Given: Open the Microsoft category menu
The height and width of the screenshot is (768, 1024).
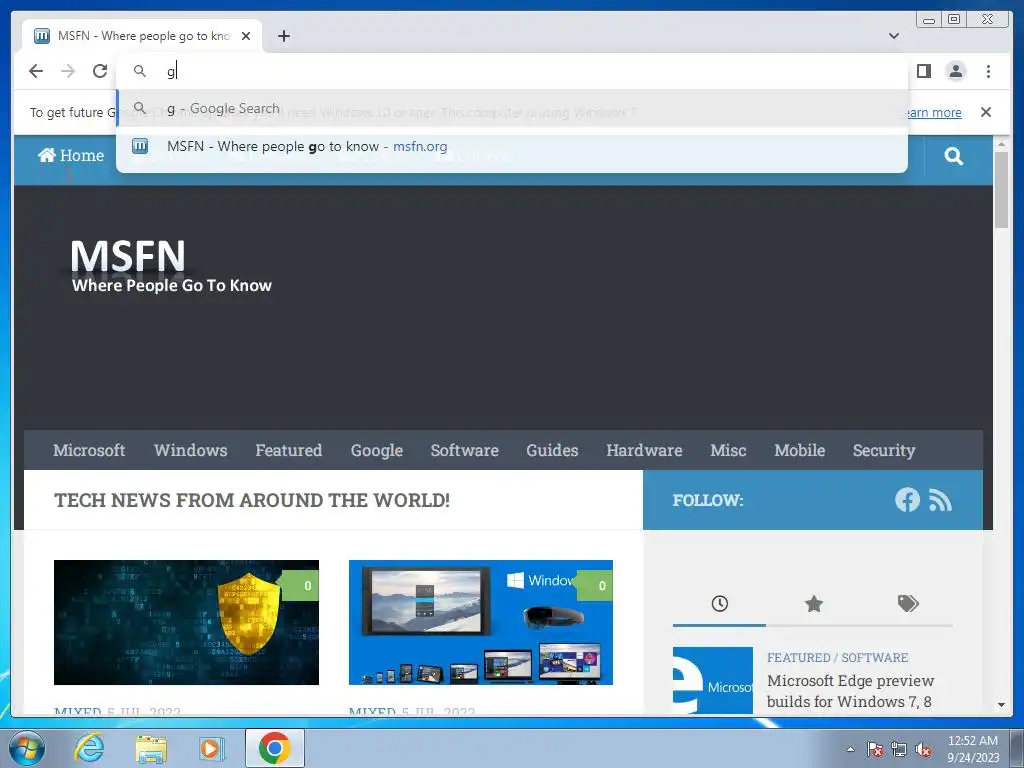Looking at the screenshot, I should coord(89,450).
